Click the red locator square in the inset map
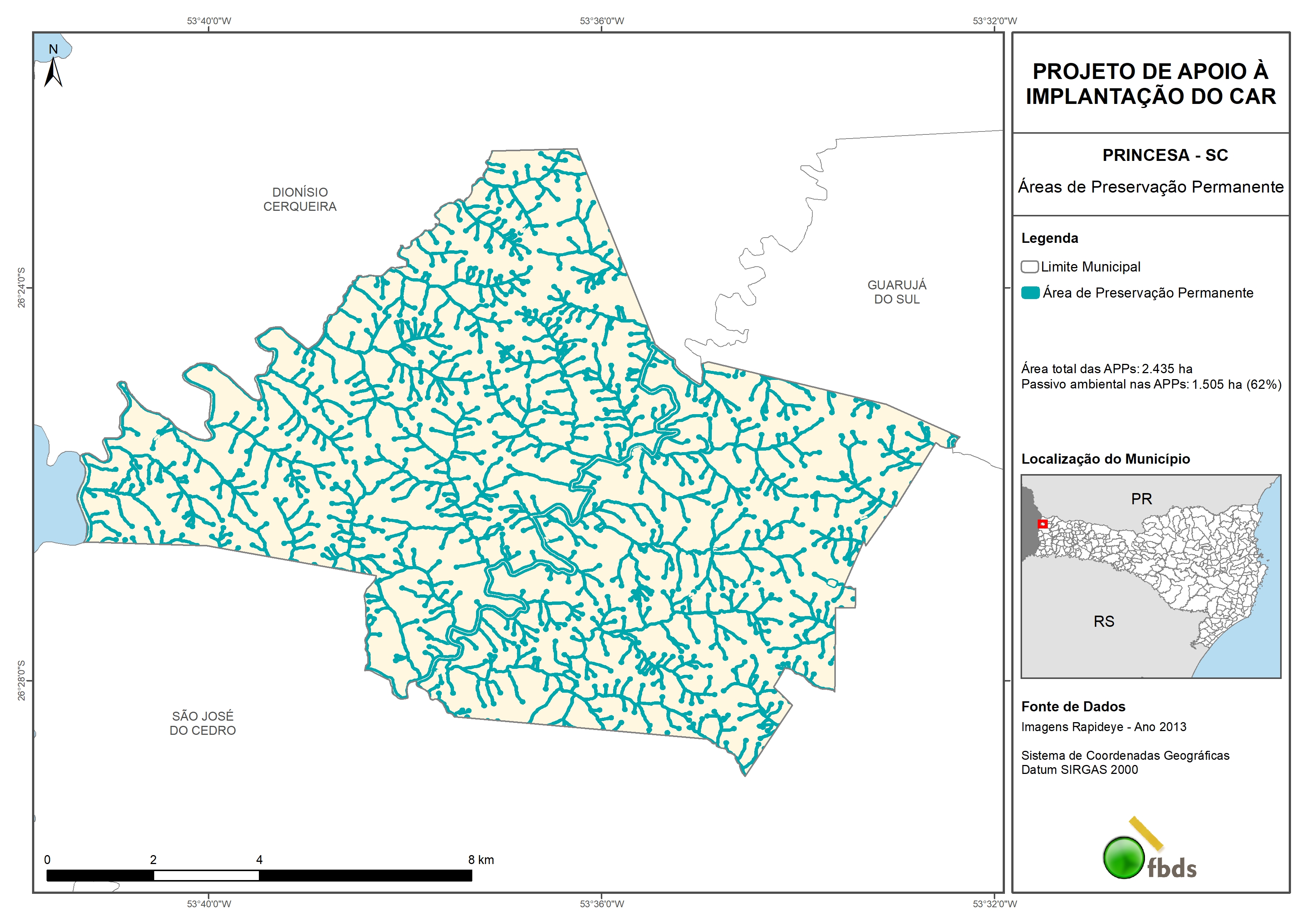Image resolution: width=1307 pixels, height=924 pixels. coord(1042,524)
